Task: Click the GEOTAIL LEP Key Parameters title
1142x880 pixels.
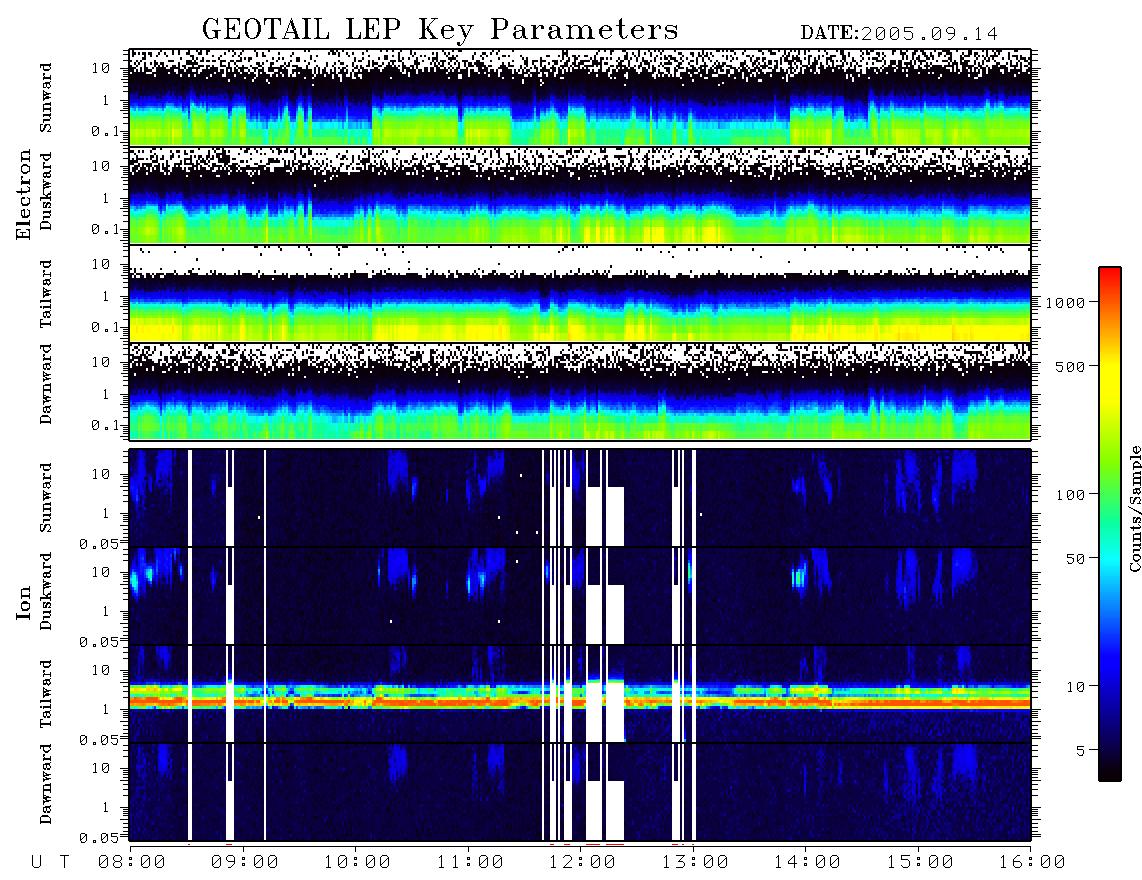Action: [440, 30]
